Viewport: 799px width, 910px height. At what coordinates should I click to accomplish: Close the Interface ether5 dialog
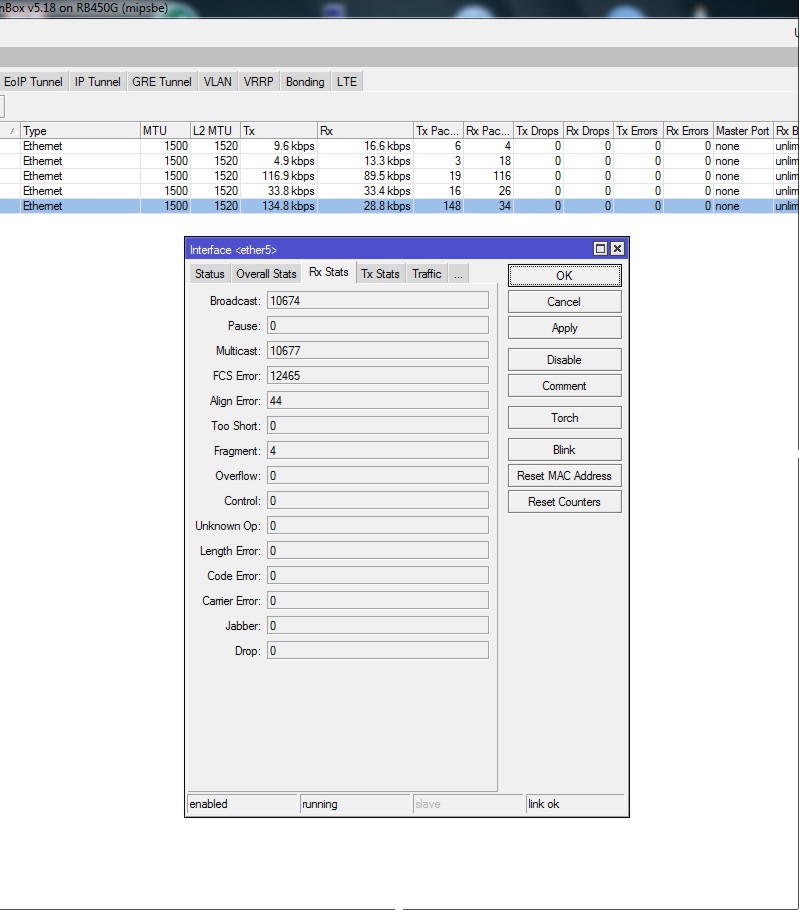tap(617, 249)
